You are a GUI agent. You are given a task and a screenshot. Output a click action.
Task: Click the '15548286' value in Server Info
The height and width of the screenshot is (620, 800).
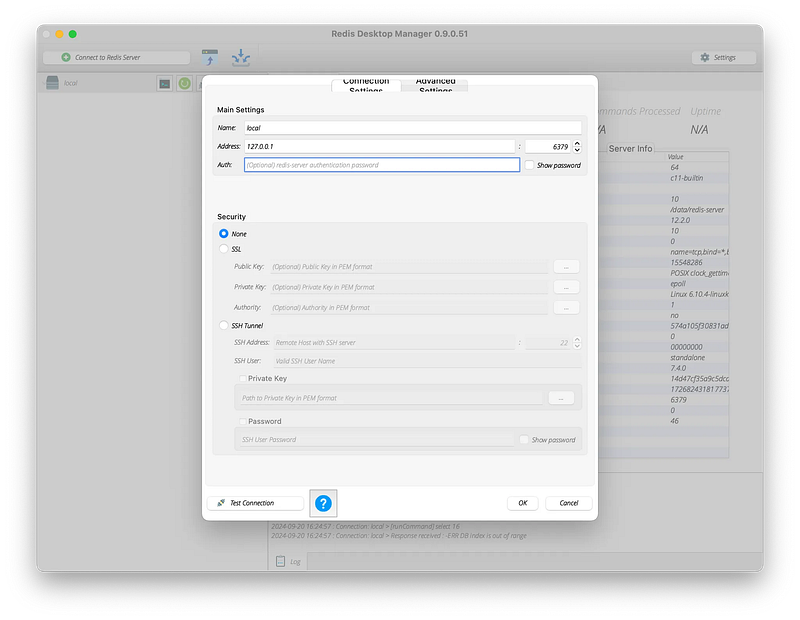point(686,262)
